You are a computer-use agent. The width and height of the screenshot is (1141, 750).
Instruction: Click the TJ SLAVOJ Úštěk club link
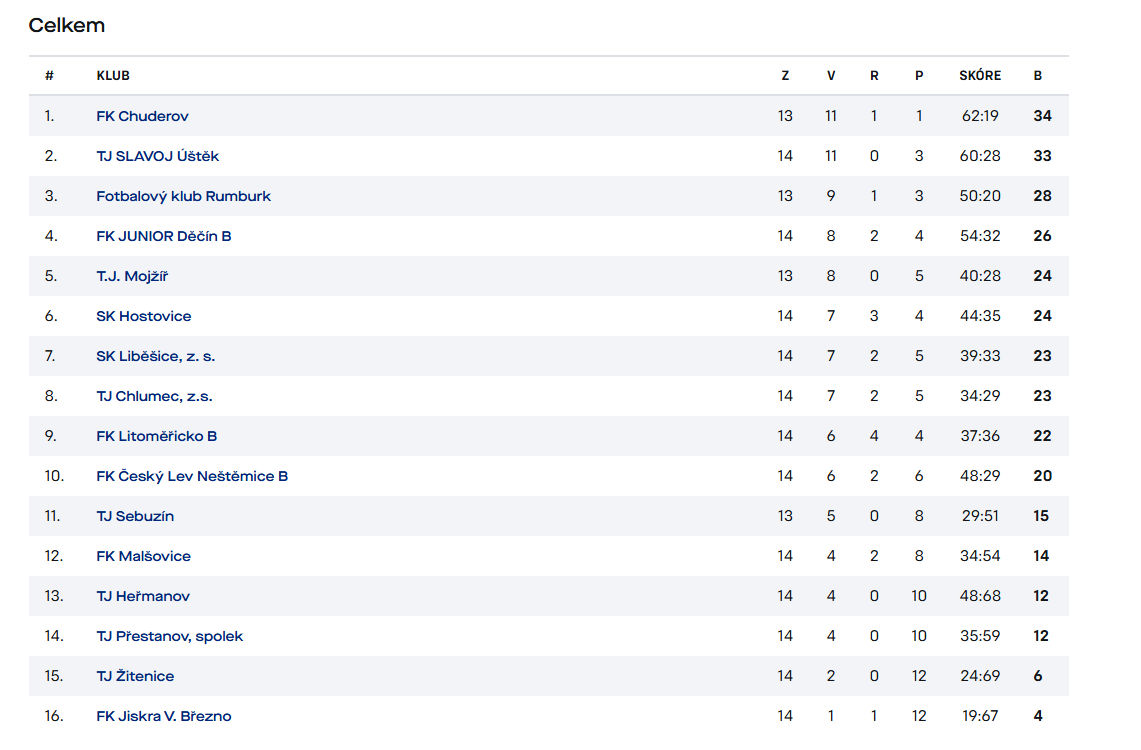(157, 156)
